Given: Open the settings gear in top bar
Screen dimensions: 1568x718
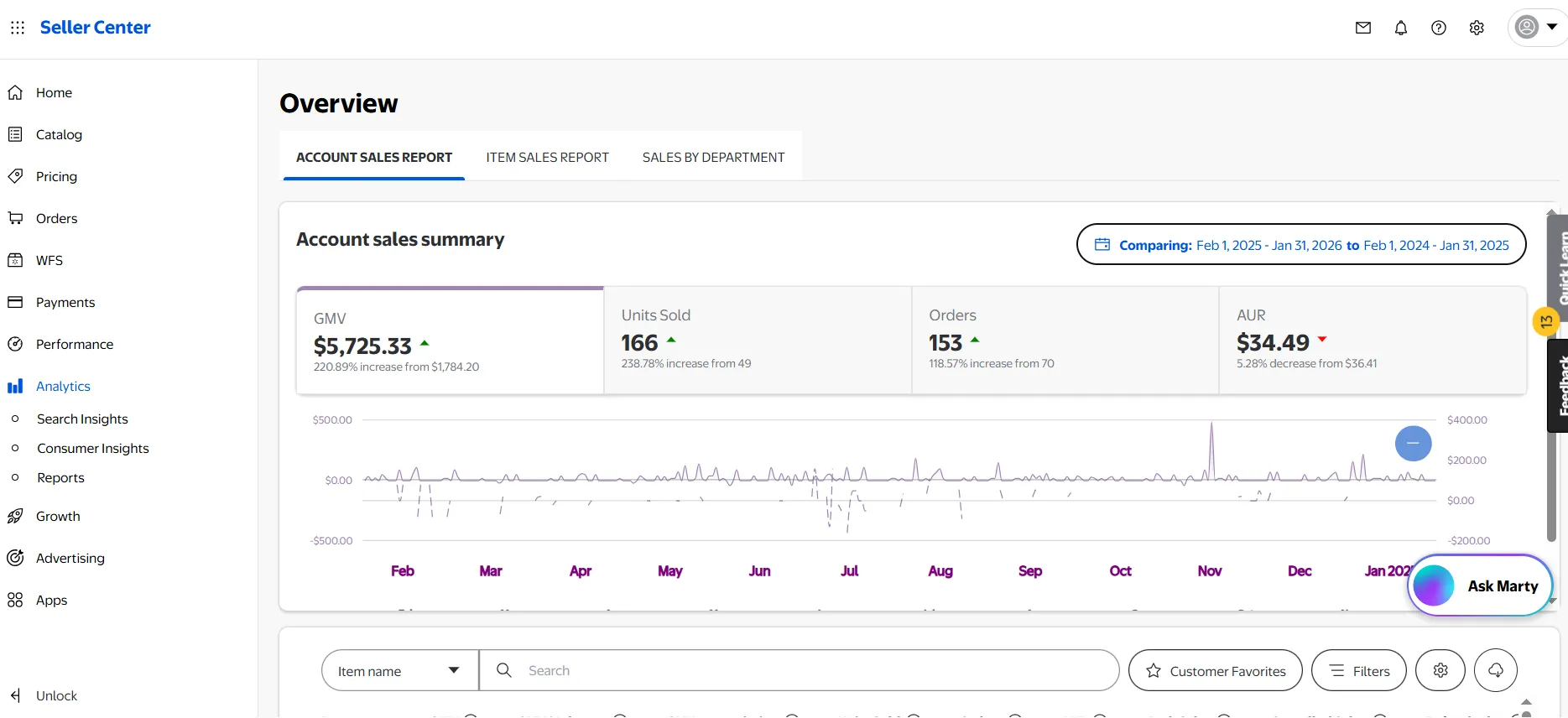Looking at the screenshot, I should pos(1477,28).
